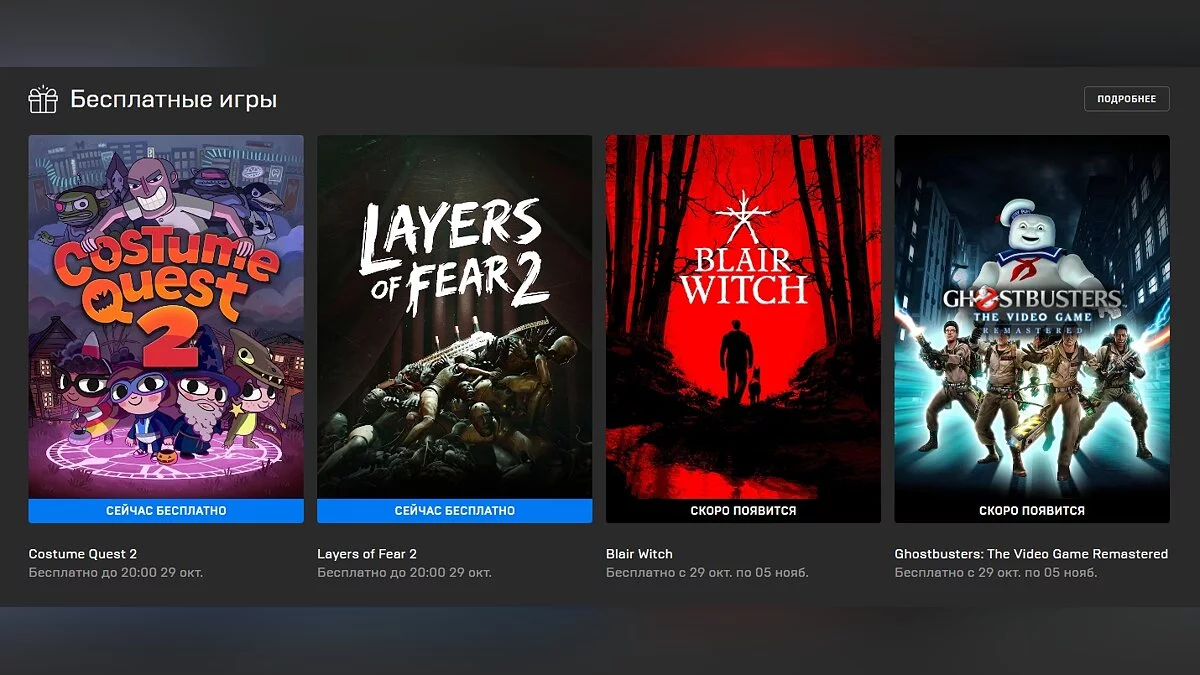The image size is (1200, 675).
Task: Click СКОРО ПОЯВИТСЯ banner on Blair Witch
Action: coord(743,511)
